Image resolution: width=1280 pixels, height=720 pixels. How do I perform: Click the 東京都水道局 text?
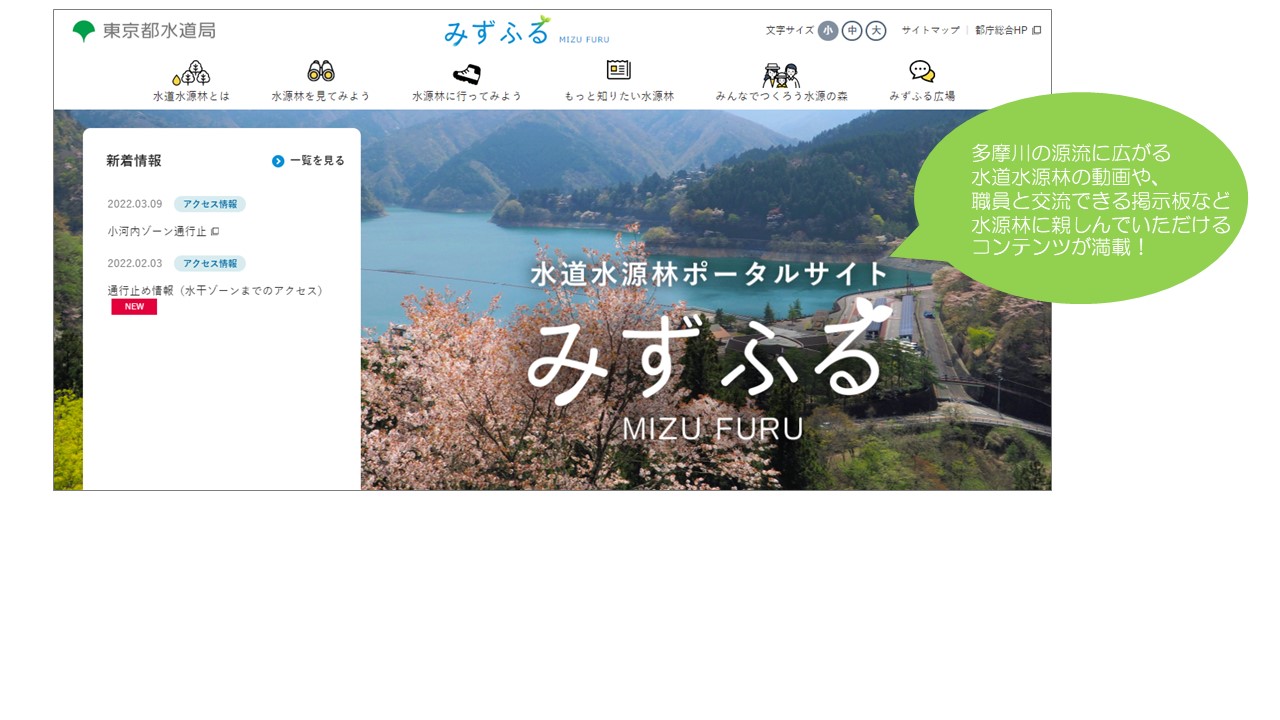158,31
